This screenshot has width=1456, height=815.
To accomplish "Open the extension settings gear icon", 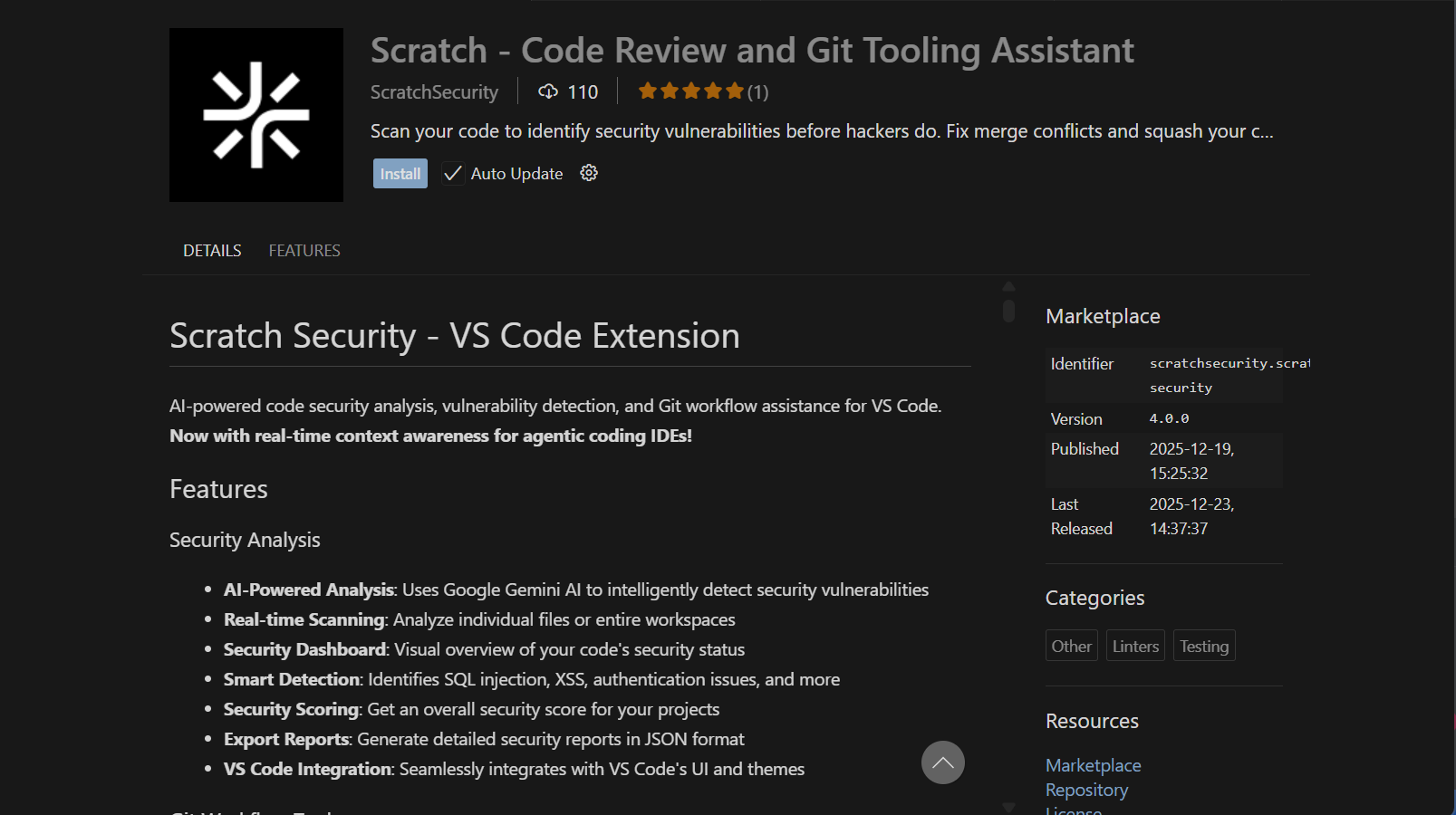I will click(x=588, y=173).
